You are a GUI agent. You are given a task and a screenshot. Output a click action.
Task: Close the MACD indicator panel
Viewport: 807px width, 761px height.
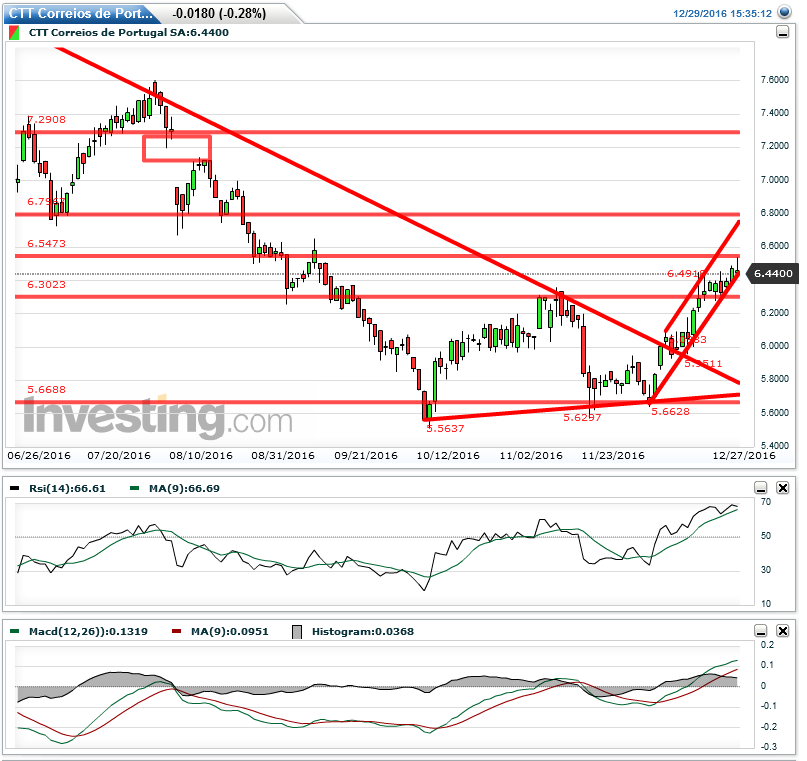[x=782, y=630]
